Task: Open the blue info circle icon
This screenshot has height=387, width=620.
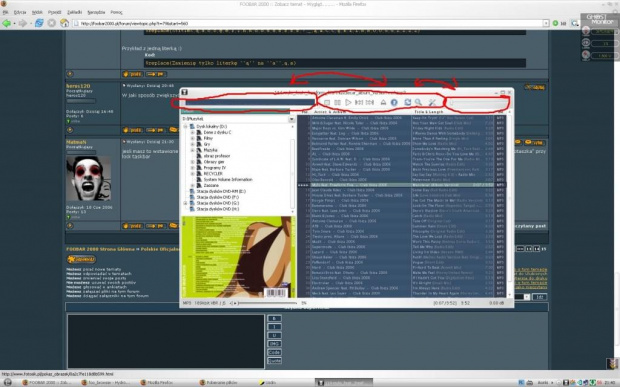Action: [394, 102]
